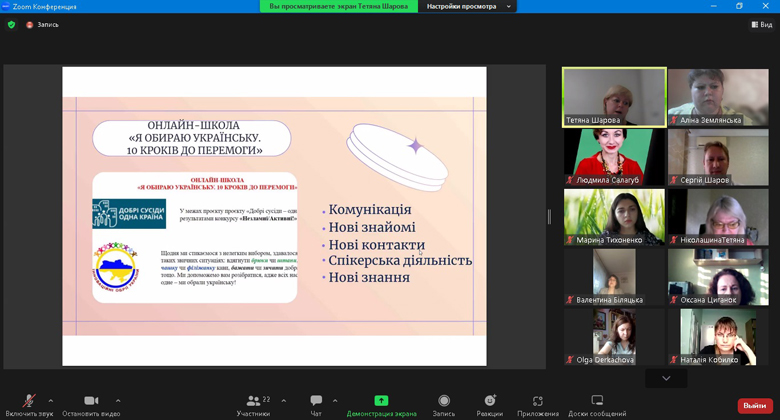780x420 pixels.
Task: Click muted mic icon on Наталія Кобилко
Action: click(674, 360)
